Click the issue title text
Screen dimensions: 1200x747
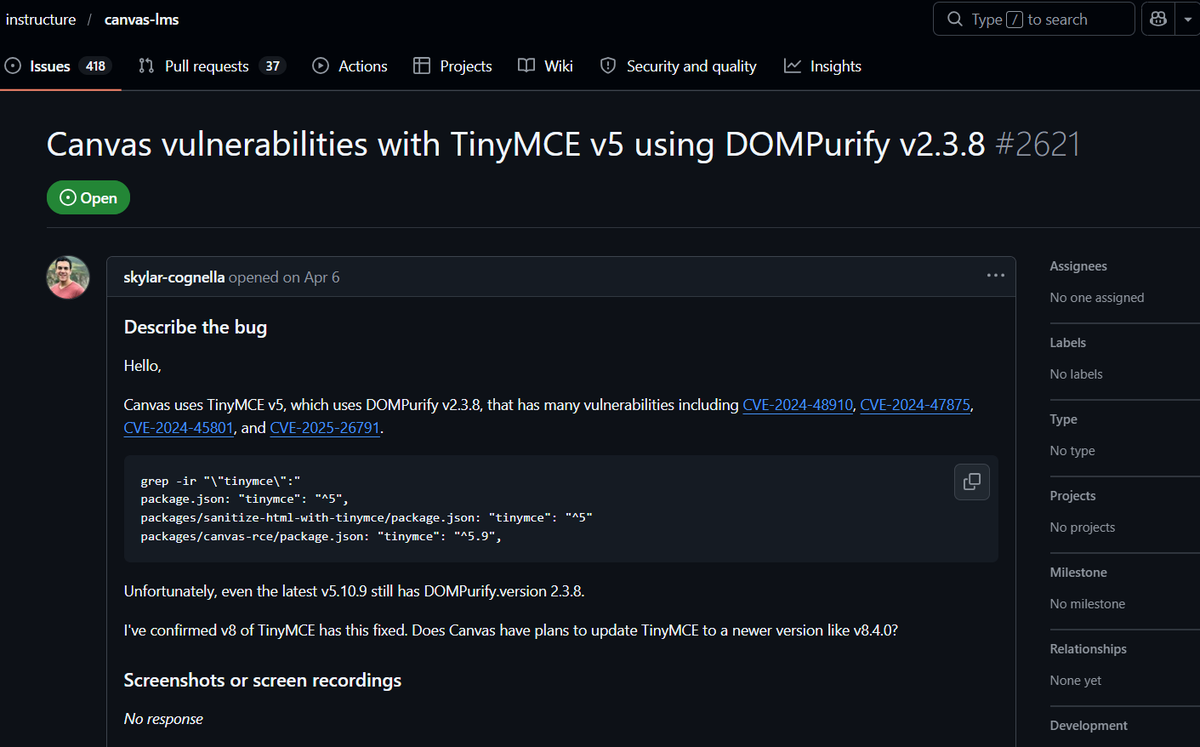[518, 145]
